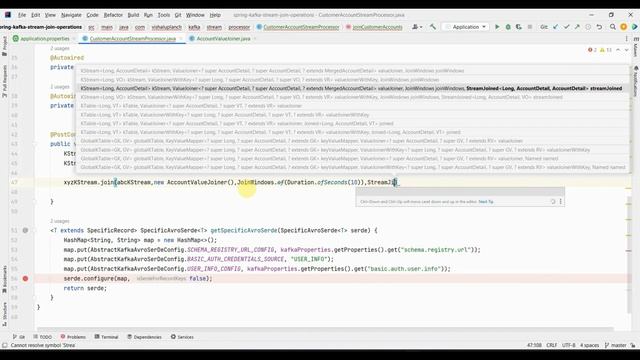640x360 pixels.
Task: Open the Maven tool window
Action: (636, 47)
